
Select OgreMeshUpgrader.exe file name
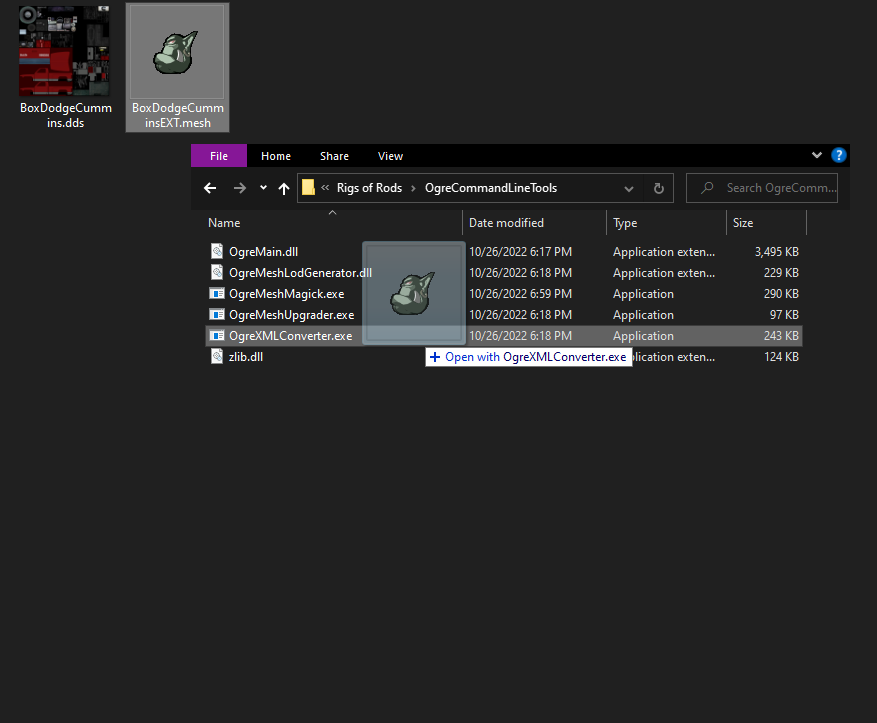[x=291, y=315]
